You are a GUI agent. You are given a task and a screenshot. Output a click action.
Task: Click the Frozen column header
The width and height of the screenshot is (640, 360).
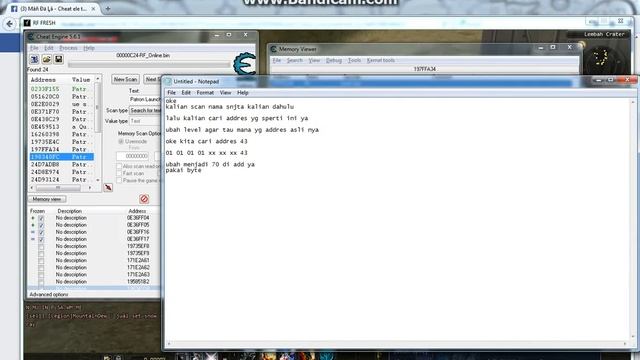(37, 211)
